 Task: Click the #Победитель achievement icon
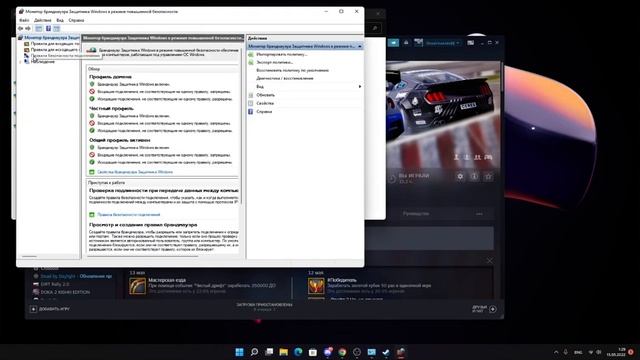(316, 286)
